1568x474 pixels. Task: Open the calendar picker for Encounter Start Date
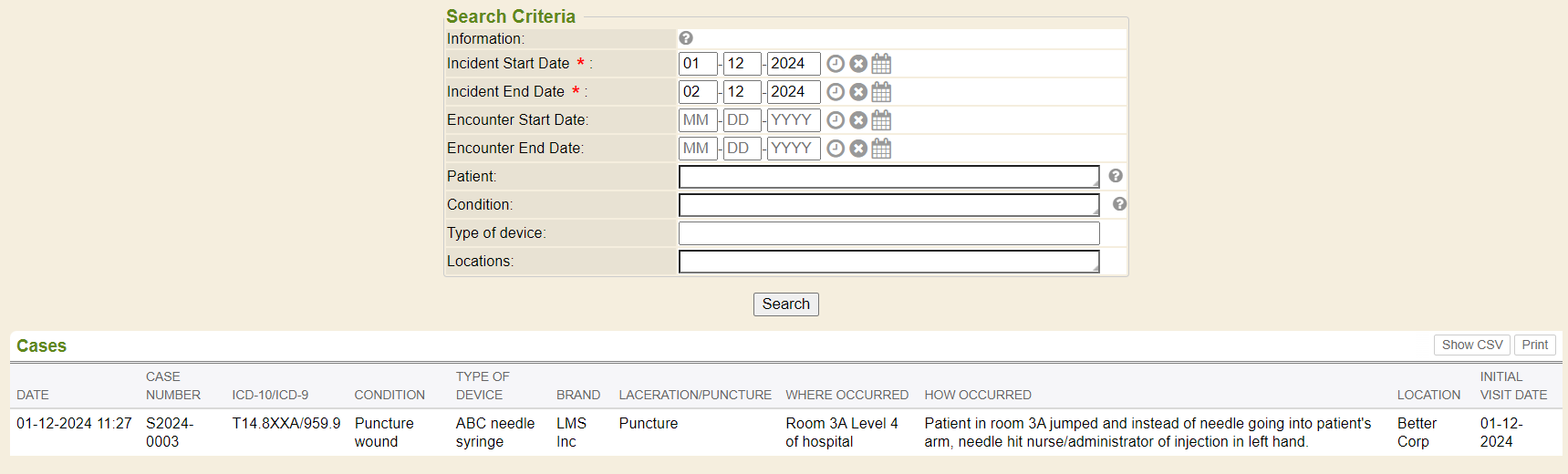pos(881,120)
